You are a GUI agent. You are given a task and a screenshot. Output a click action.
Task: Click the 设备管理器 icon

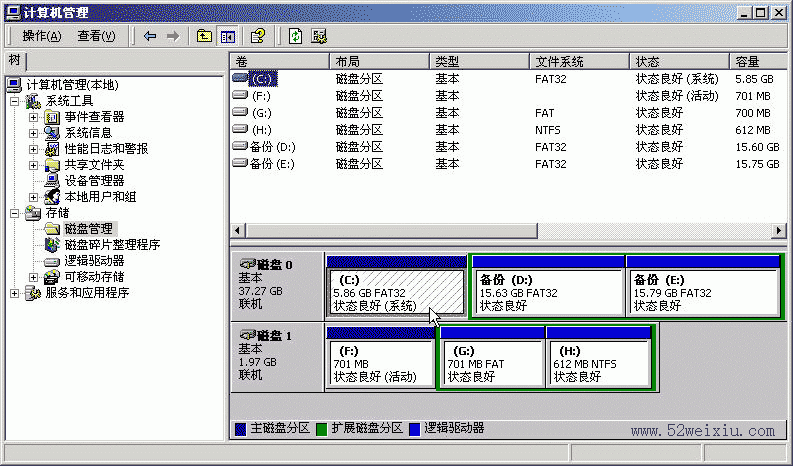[x=52, y=181]
